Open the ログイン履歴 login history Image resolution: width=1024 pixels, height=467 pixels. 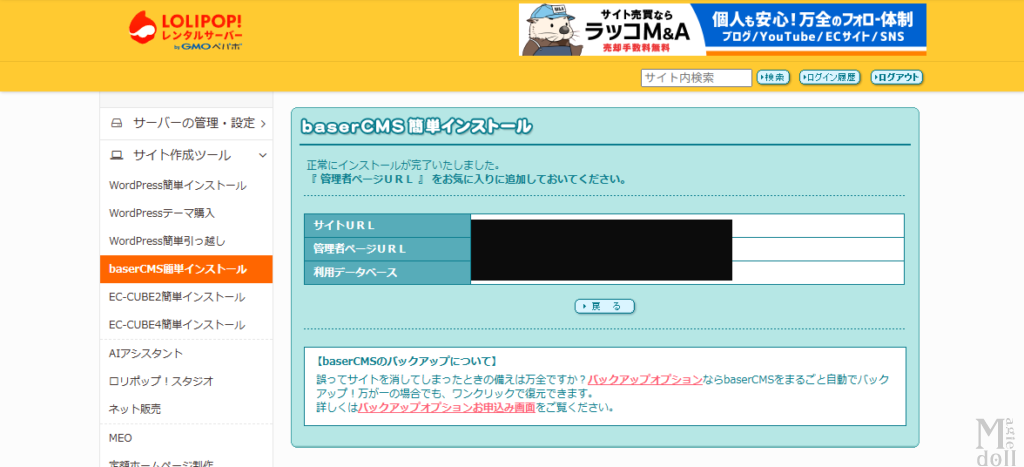tap(830, 78)
